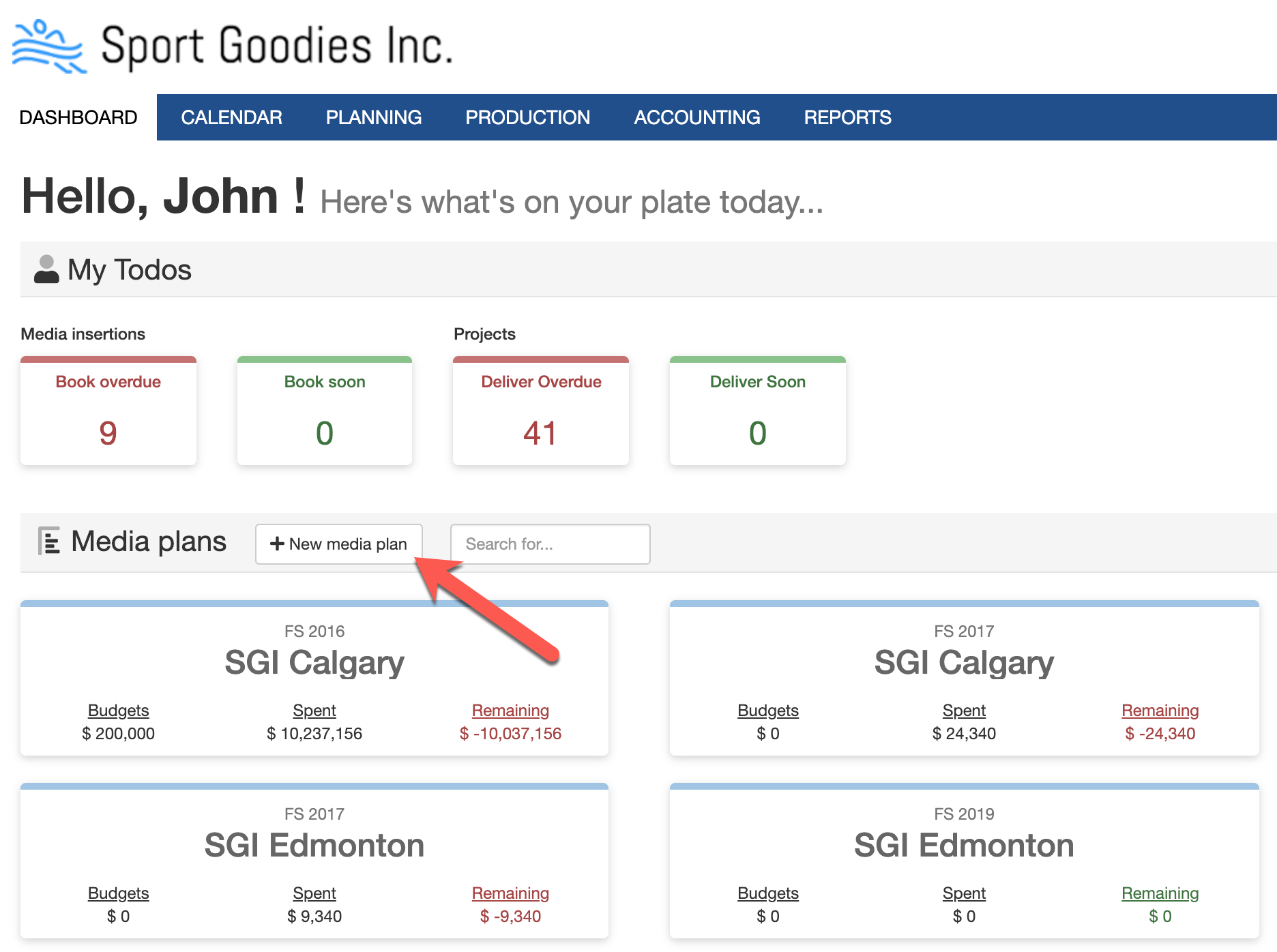
Task: Open the FS 2016 SGI Calgary plan title
Action: coord(314,662)
